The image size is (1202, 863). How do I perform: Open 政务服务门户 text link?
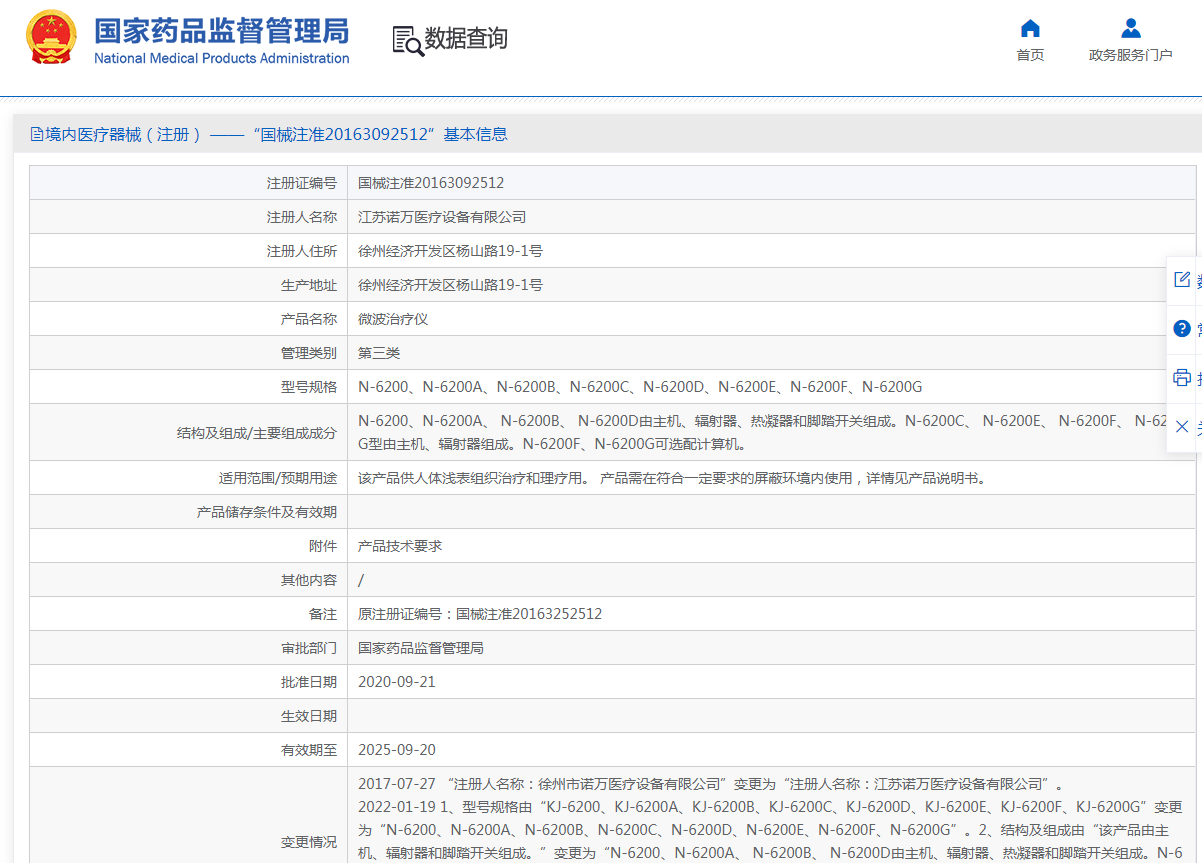(1131, 55)
